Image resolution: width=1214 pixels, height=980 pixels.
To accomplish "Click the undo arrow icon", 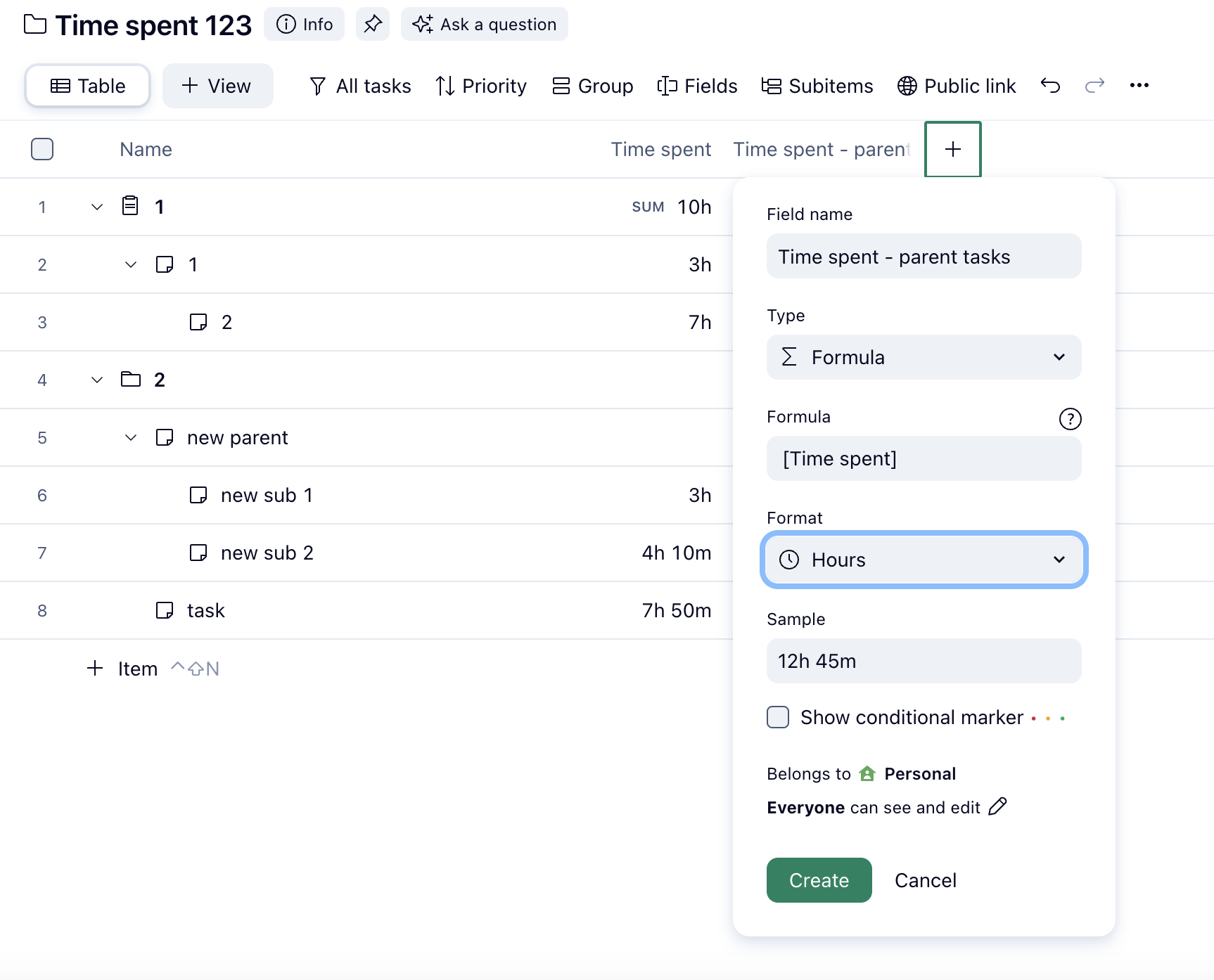I will click(1050, 86).
